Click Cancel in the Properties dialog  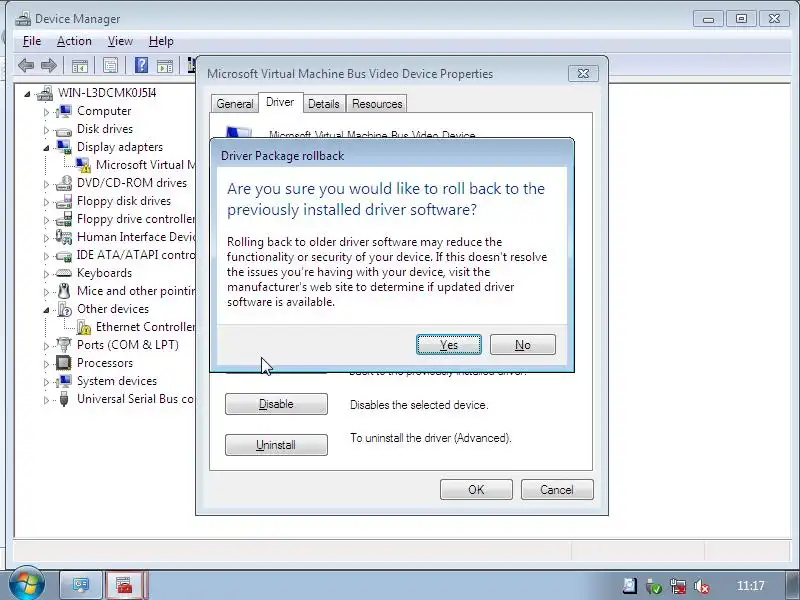557,490
